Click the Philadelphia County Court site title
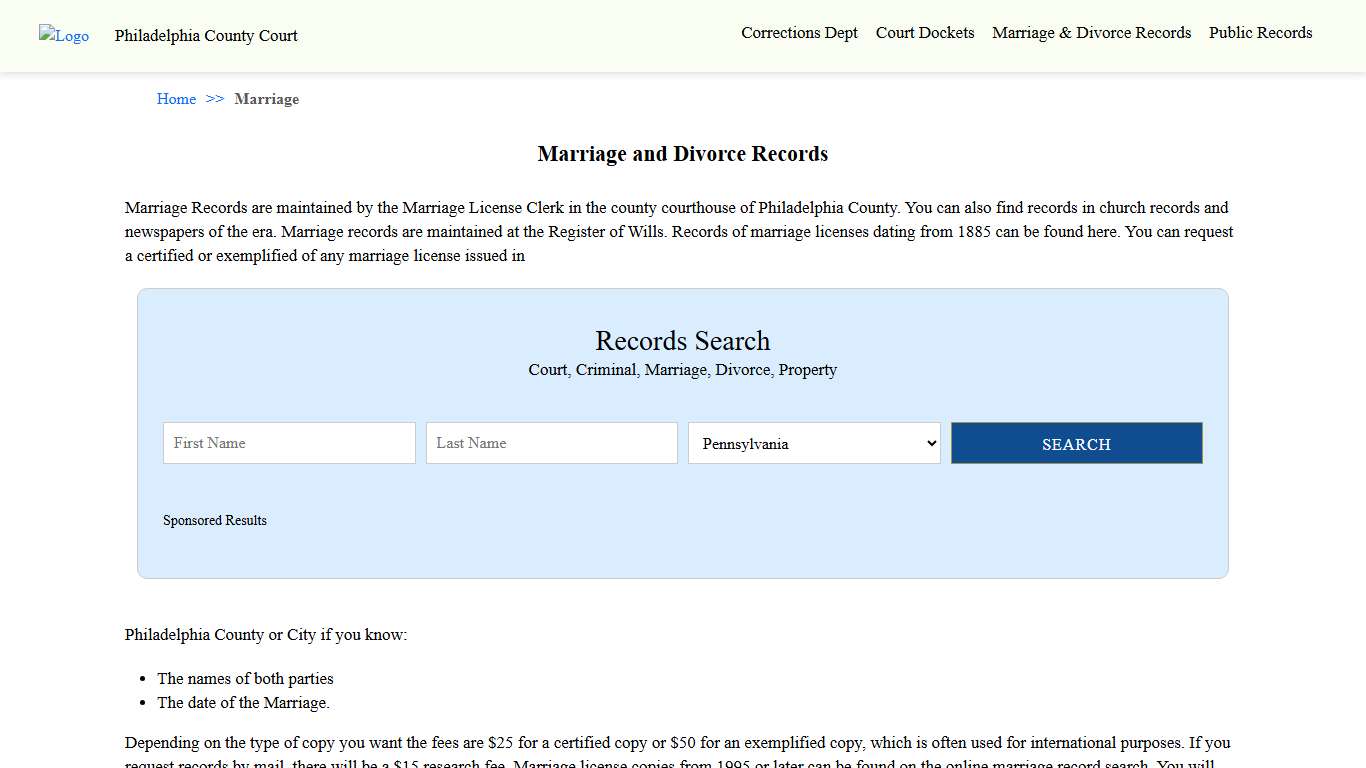Screen dimensions: 1366x768 [x=206, y=36]
